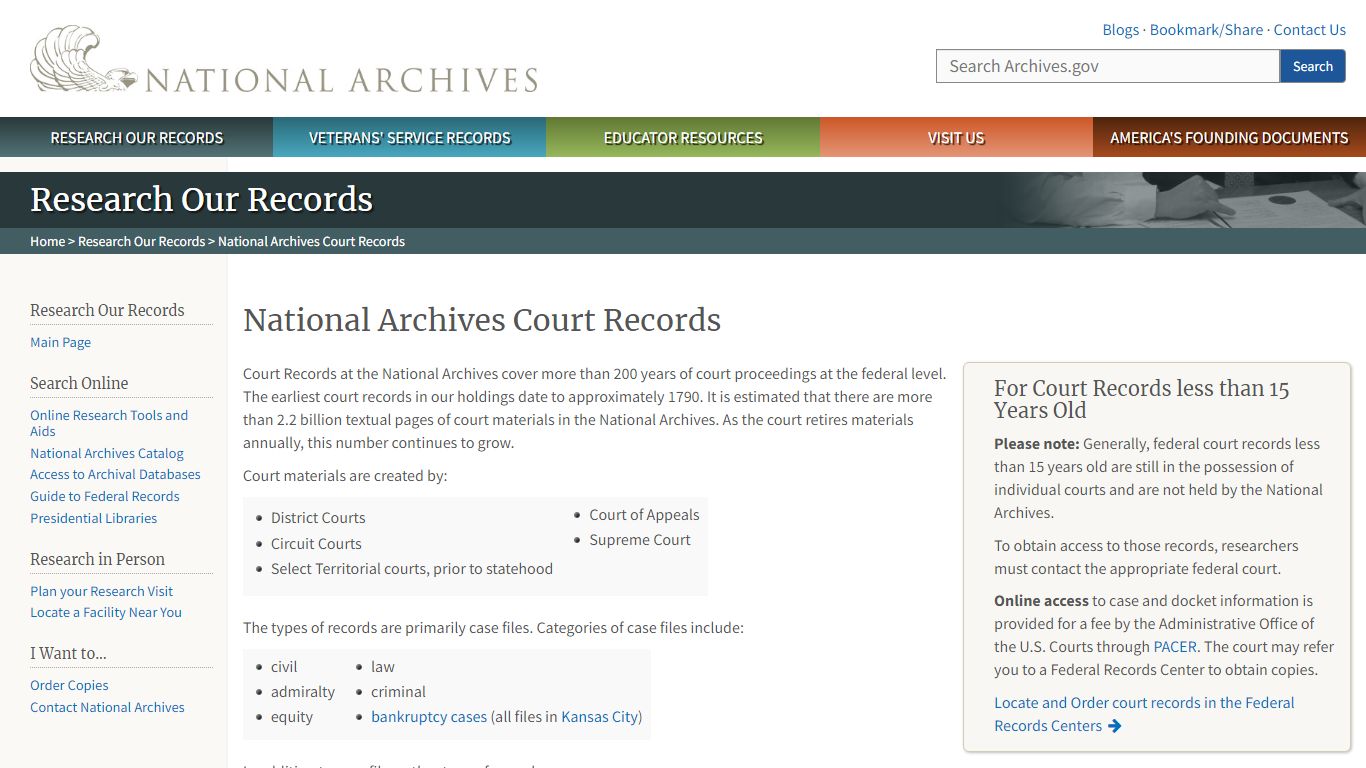Click the Search Online sidebar heading
Screen dimensions: 1366x768
point(79,383)
